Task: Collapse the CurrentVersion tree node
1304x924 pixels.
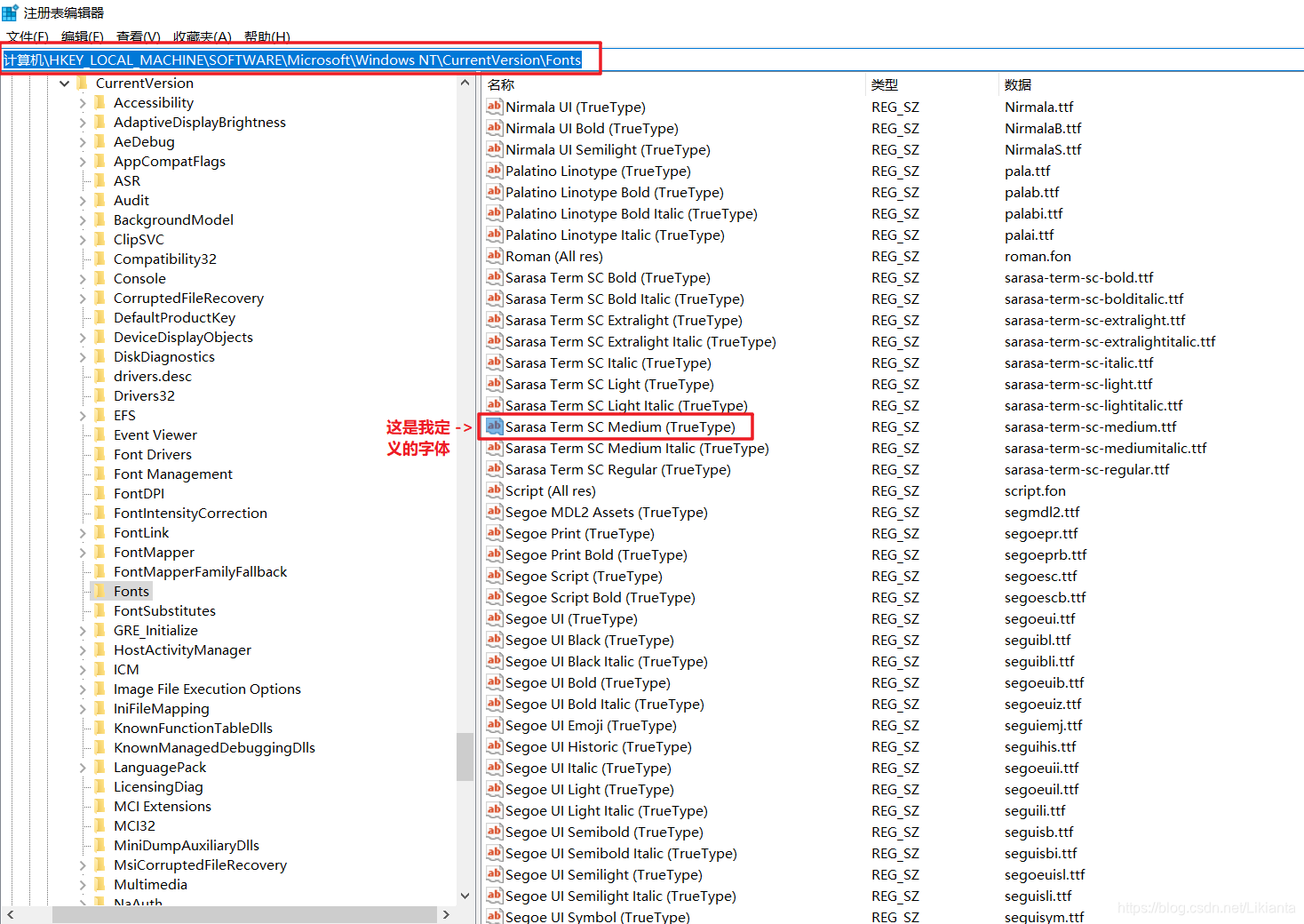Action: click(64, 84)
